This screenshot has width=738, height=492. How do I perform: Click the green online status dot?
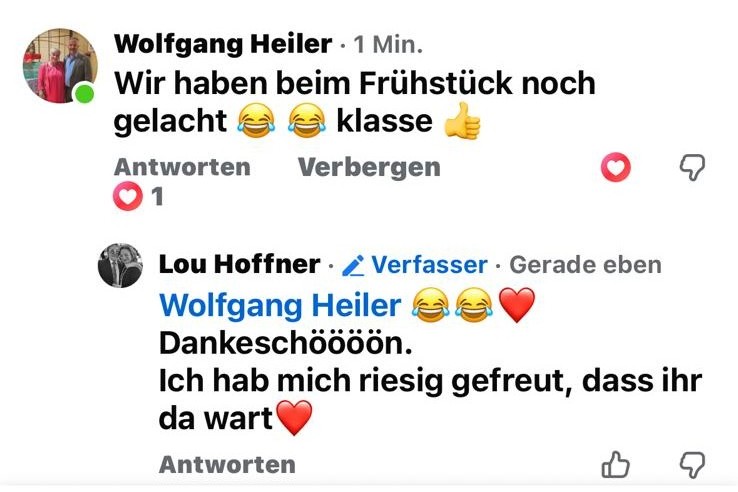pyautogui.click(x=85, y=93)
